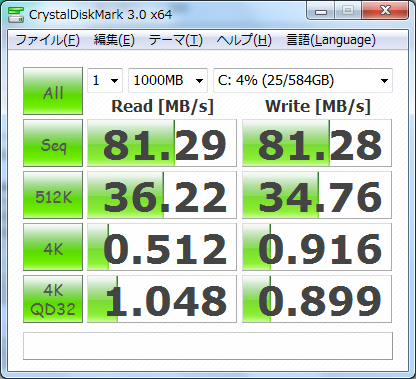Viewport: 416px width, 379px height.
Task: Click the CrystalDiskMark app icon in title bar
Action: [x=16, y=15]
